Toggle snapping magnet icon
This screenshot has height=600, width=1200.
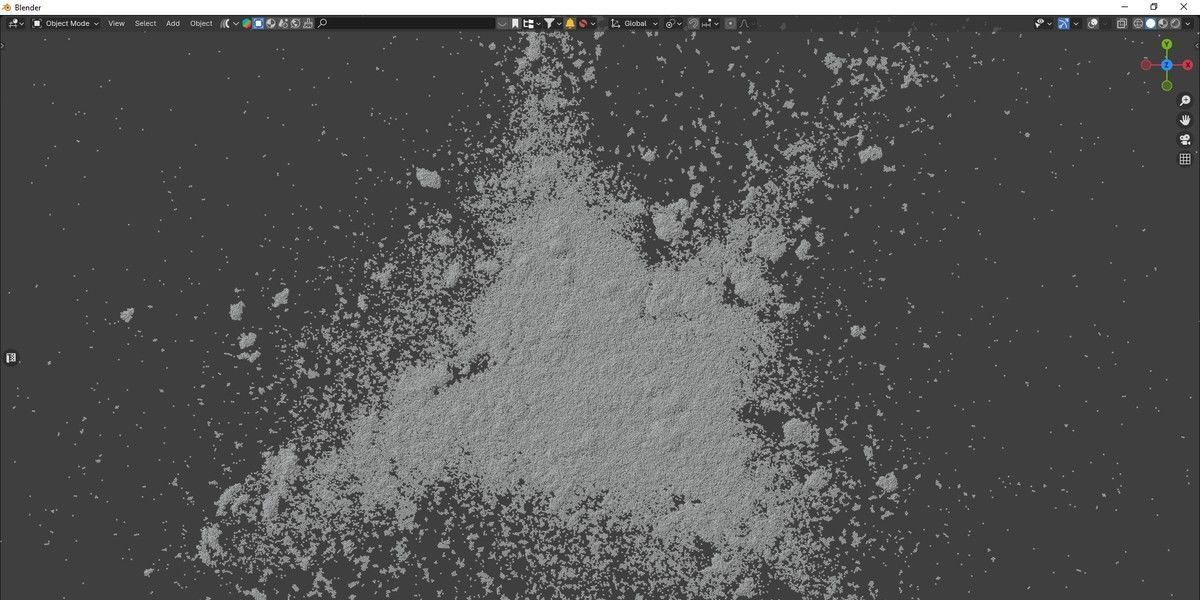(693, 23)
